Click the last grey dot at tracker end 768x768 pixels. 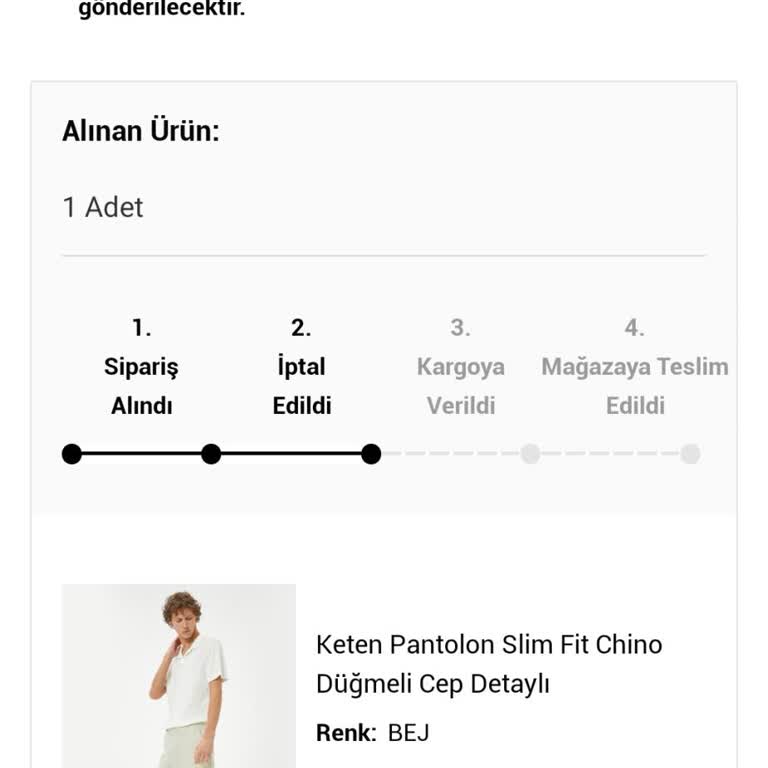(690, 454)
